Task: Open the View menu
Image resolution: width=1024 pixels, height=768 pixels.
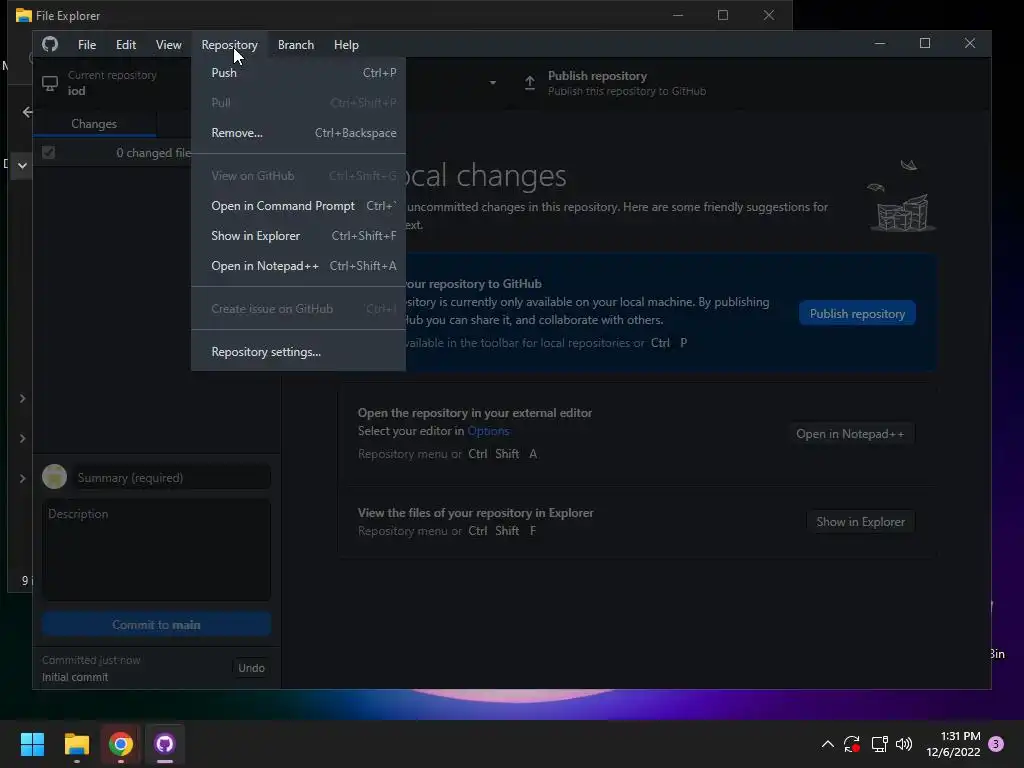Action: point(168,44)
